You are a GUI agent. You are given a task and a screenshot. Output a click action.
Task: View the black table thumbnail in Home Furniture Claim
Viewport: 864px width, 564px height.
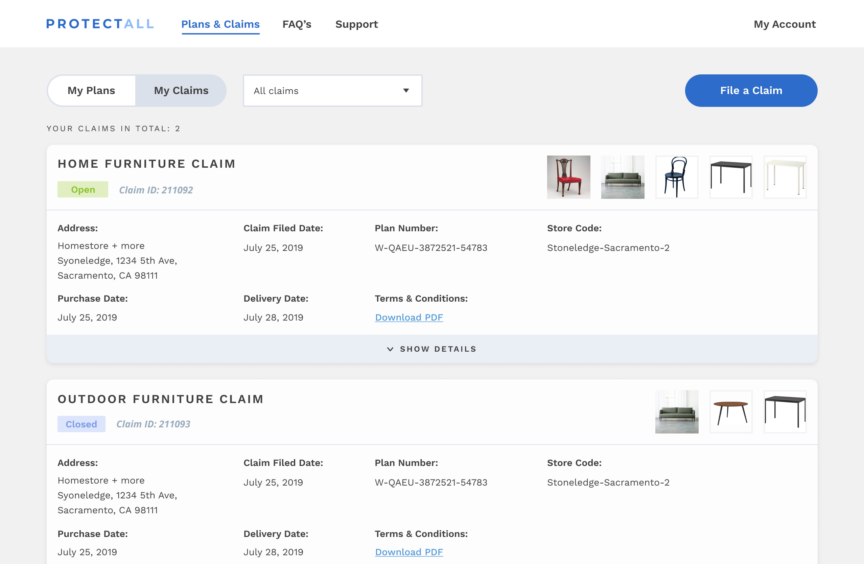pyautogui.click(x=731, y=177)
